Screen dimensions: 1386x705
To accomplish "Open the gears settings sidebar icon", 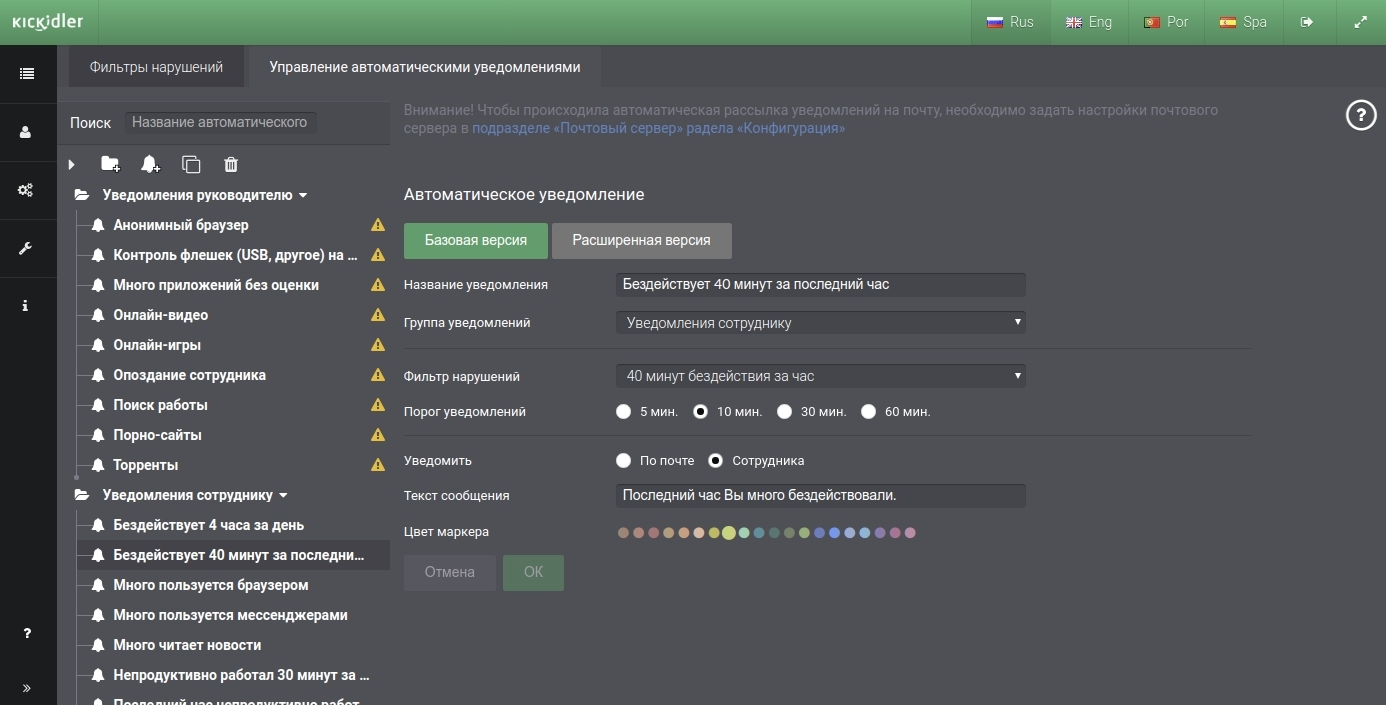I will pos(26,190).
